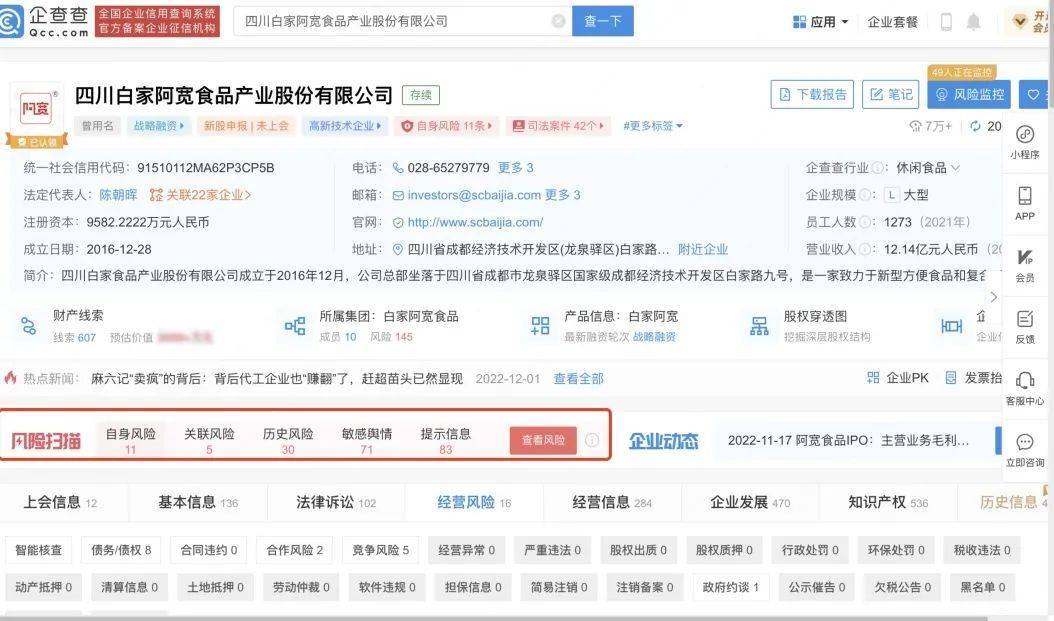Open the Qcc.com home logo
The height and width of the screenshot is (621, 1054).
(x=45, y=22)
